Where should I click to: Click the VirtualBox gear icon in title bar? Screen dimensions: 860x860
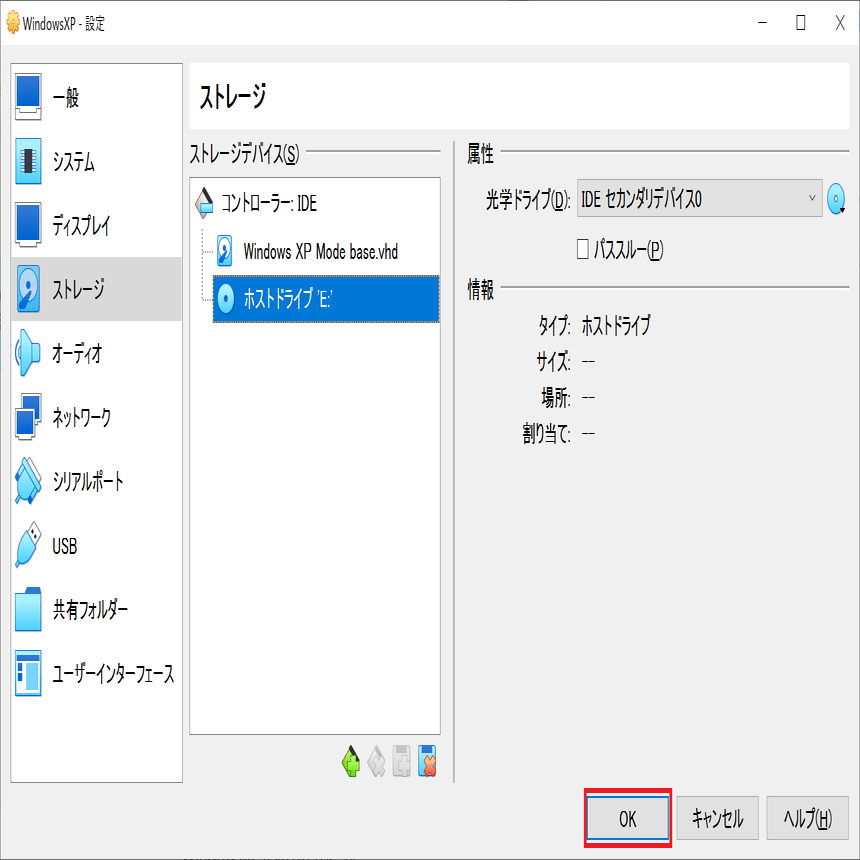pos(13,23)
